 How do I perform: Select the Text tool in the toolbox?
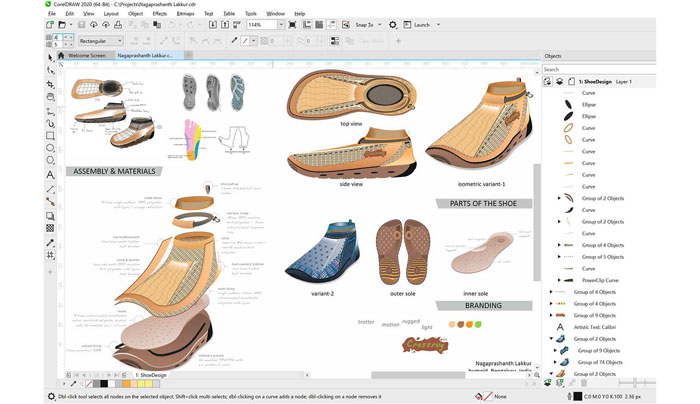[x=51, y=175]
